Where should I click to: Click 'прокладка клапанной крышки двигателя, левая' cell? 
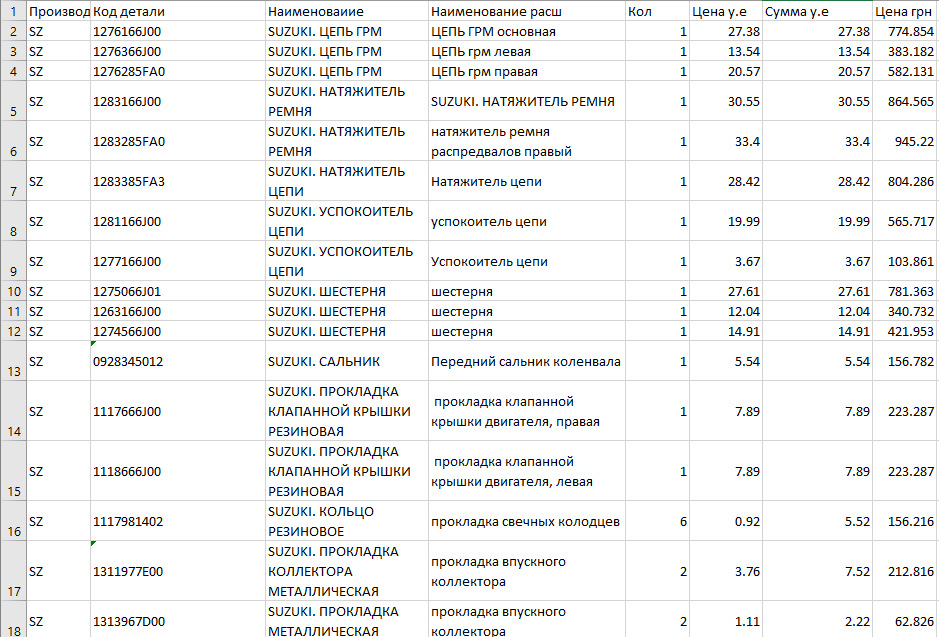click(527, 471)
